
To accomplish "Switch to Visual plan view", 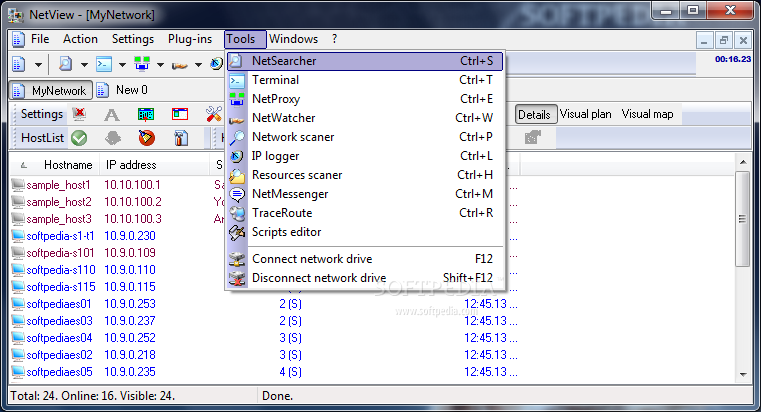I will pos(585,114).
